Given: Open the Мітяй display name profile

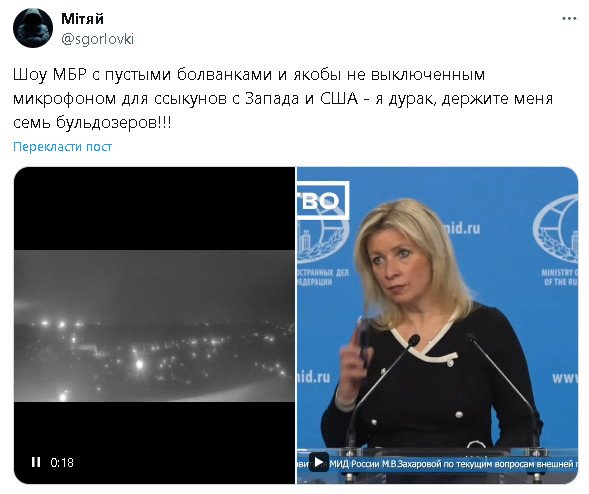Looking at the screenshot, I should [x=83, y=19].
